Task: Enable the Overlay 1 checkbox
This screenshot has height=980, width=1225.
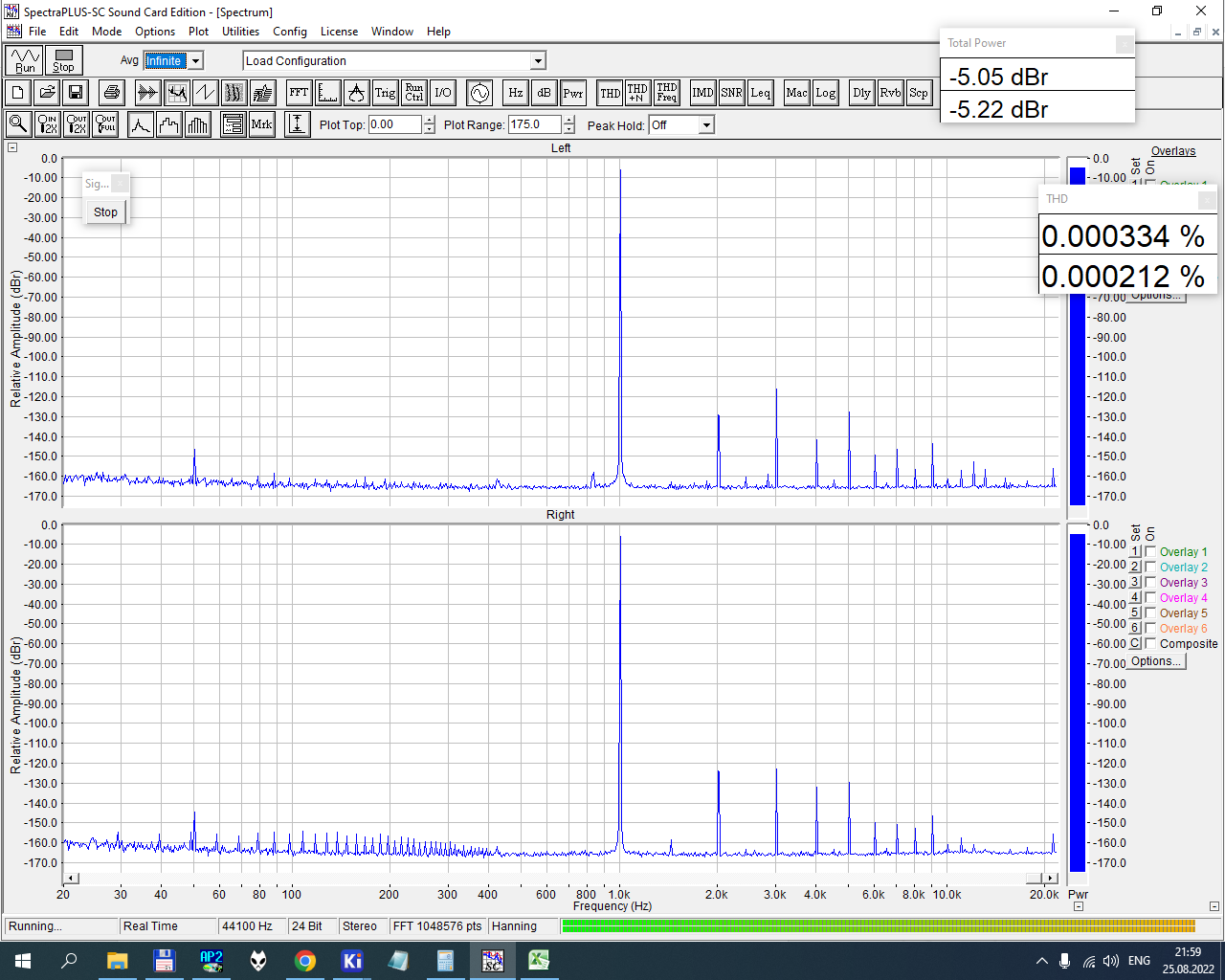Action: coord(1150,552)
